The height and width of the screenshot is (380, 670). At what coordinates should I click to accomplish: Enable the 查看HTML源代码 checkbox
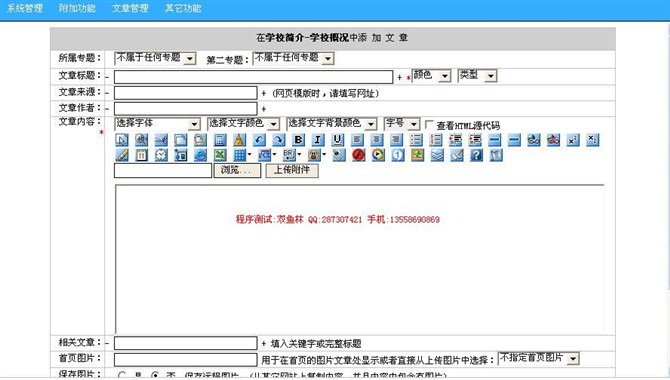click(429, 124)
